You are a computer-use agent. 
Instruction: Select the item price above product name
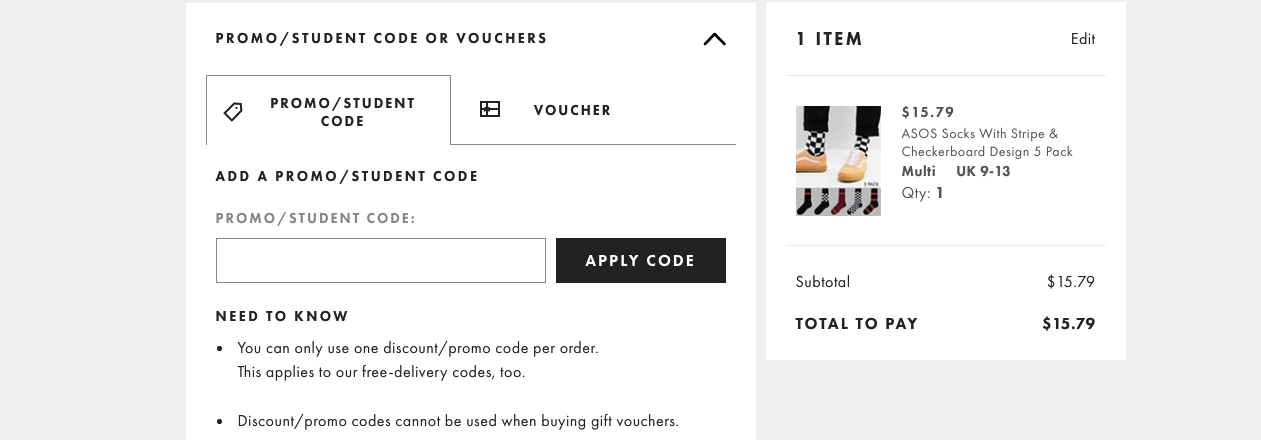point(928,112)
